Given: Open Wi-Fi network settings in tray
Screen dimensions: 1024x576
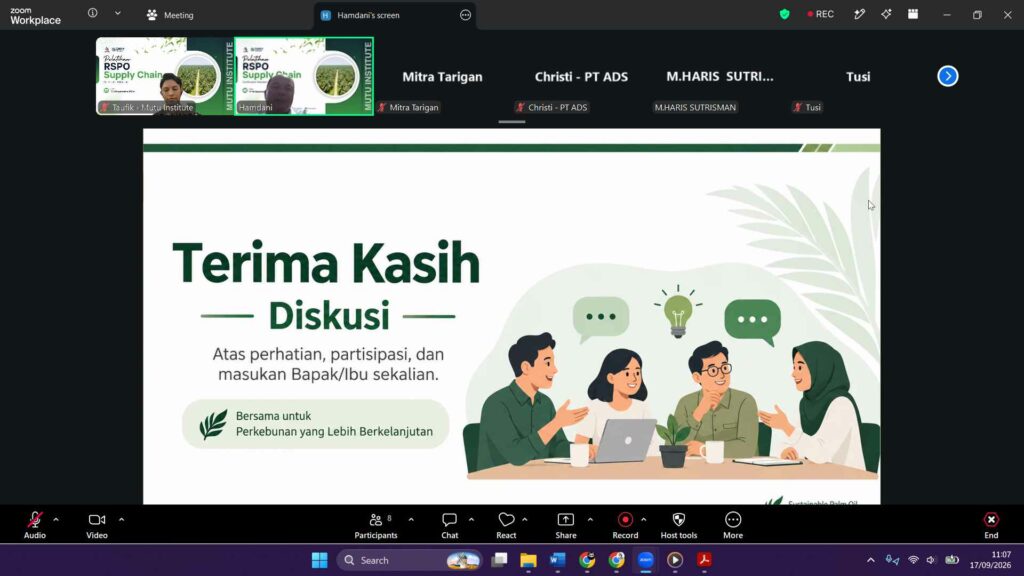Looking at the screenshot, I should [913, 560].
